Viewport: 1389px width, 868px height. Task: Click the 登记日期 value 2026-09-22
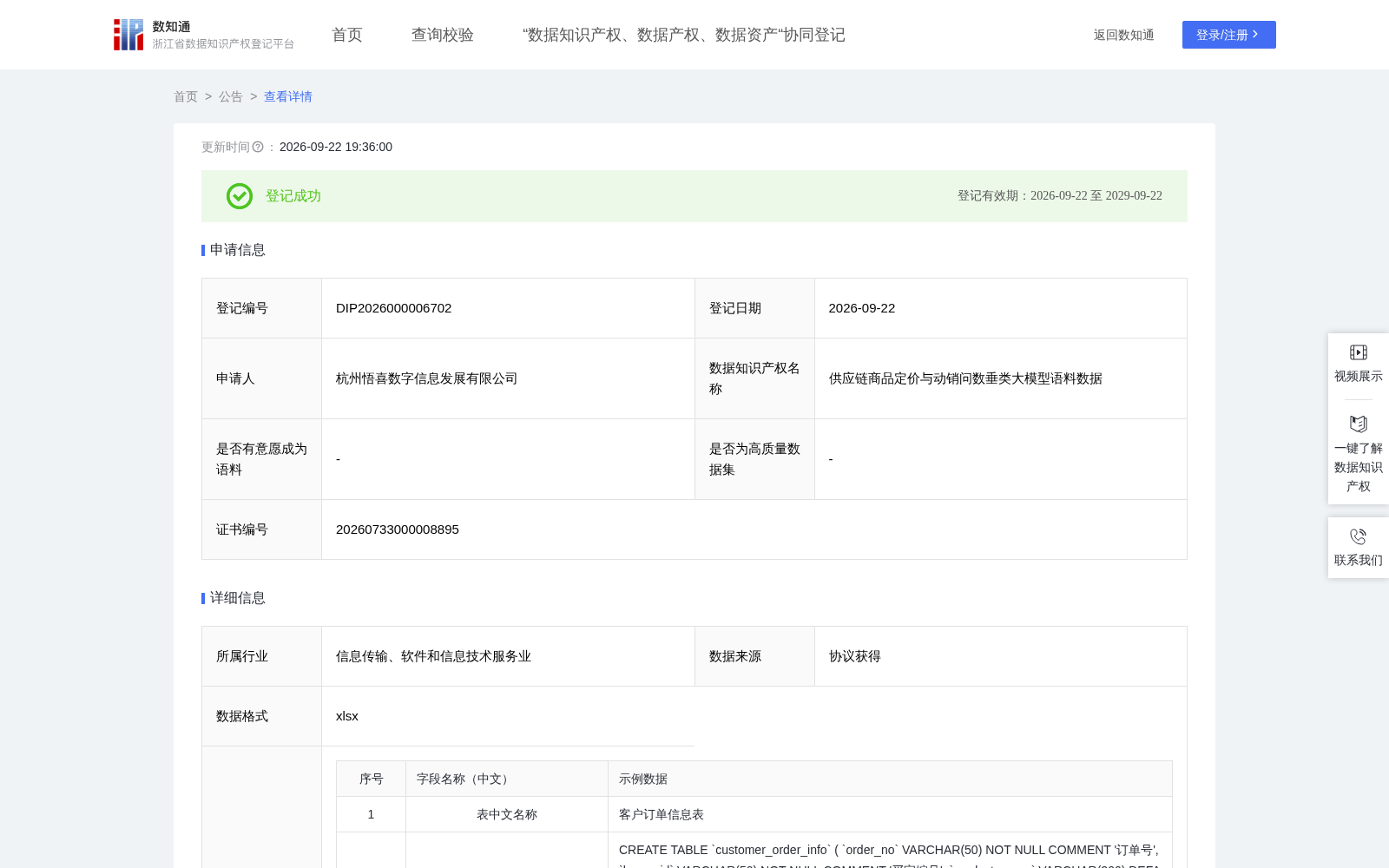tap(862, 308)
